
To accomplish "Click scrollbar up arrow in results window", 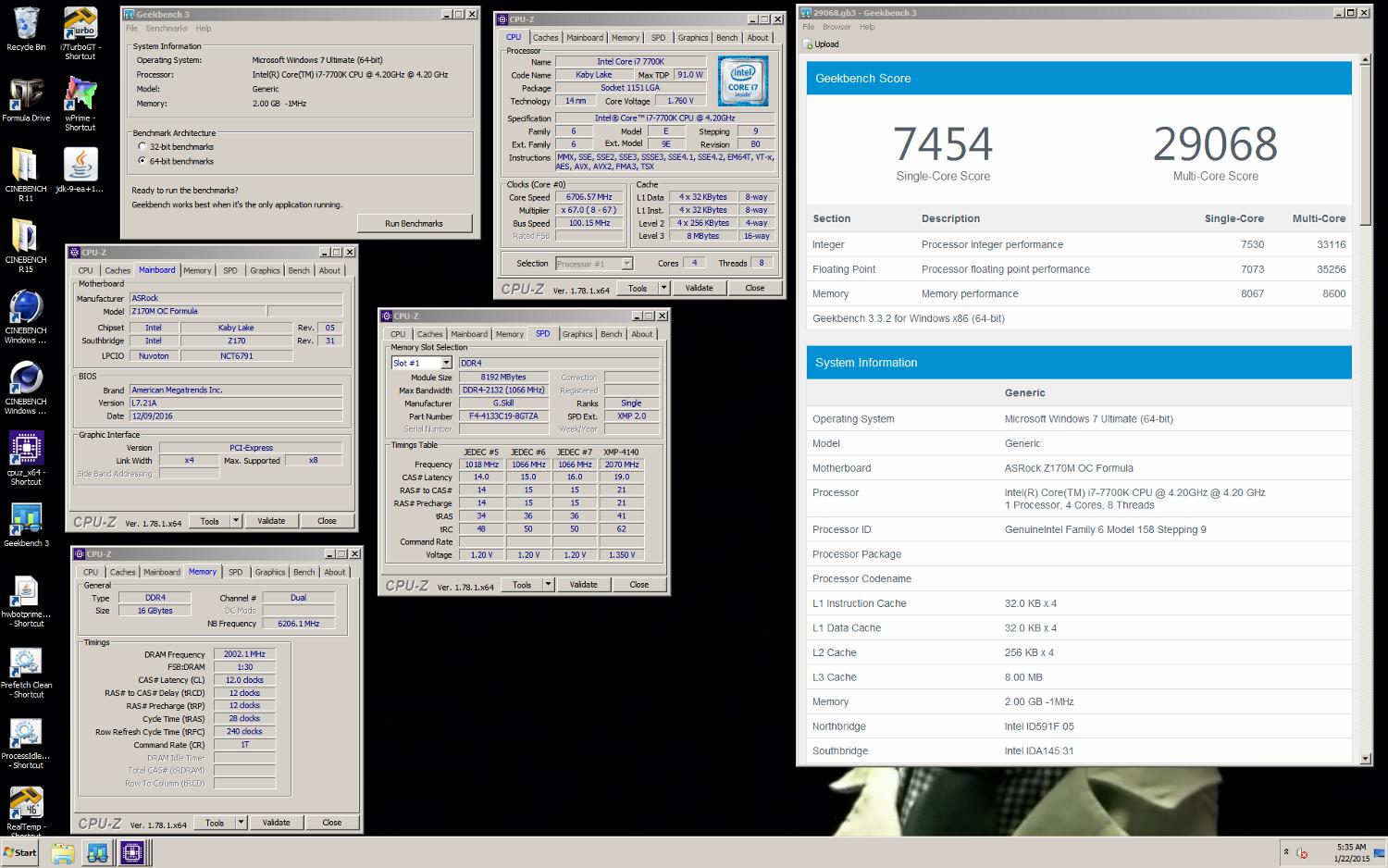I will [x=1366, y=60].
